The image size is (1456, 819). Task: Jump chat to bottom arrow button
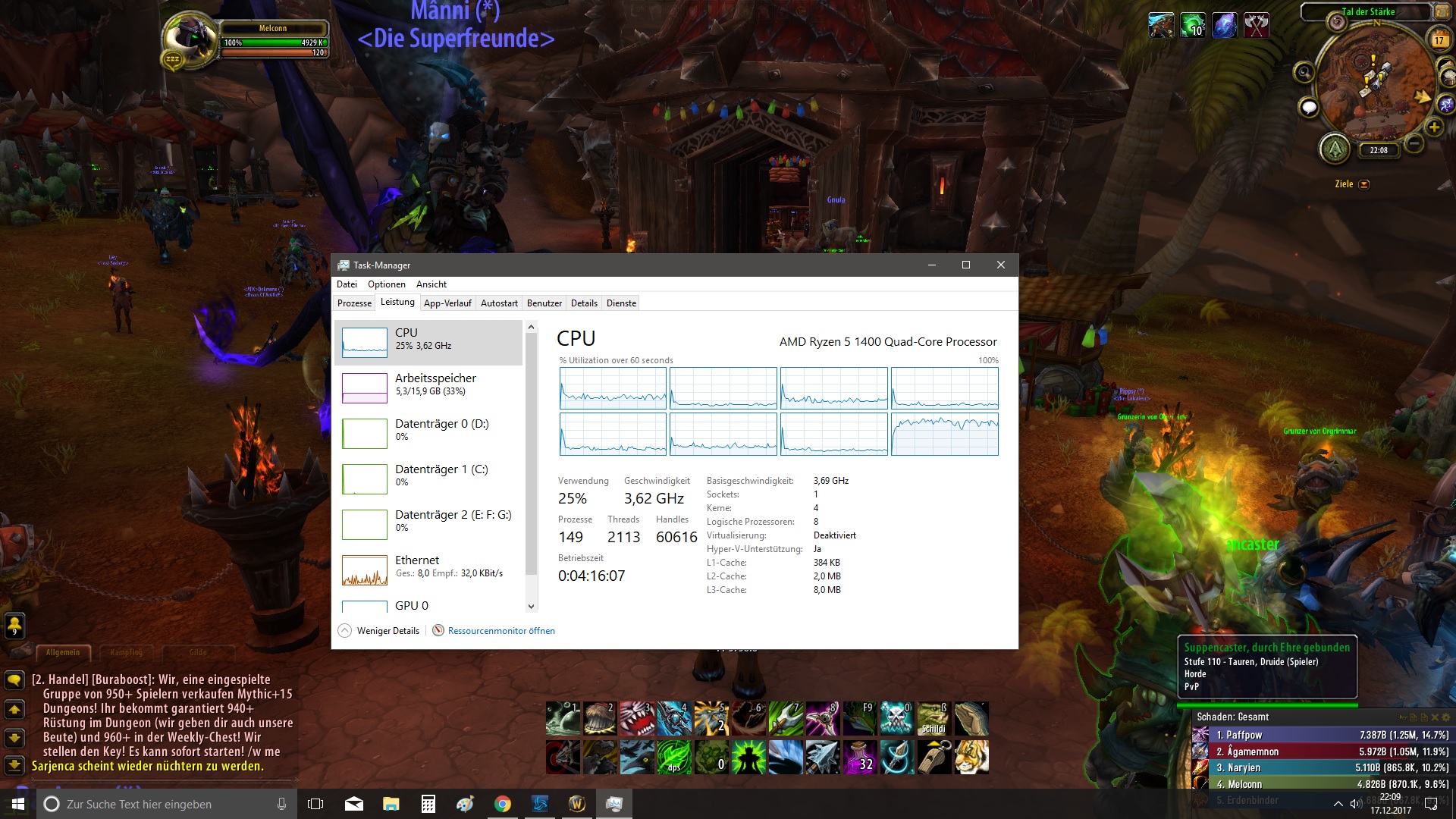click(x=14, y=765)
